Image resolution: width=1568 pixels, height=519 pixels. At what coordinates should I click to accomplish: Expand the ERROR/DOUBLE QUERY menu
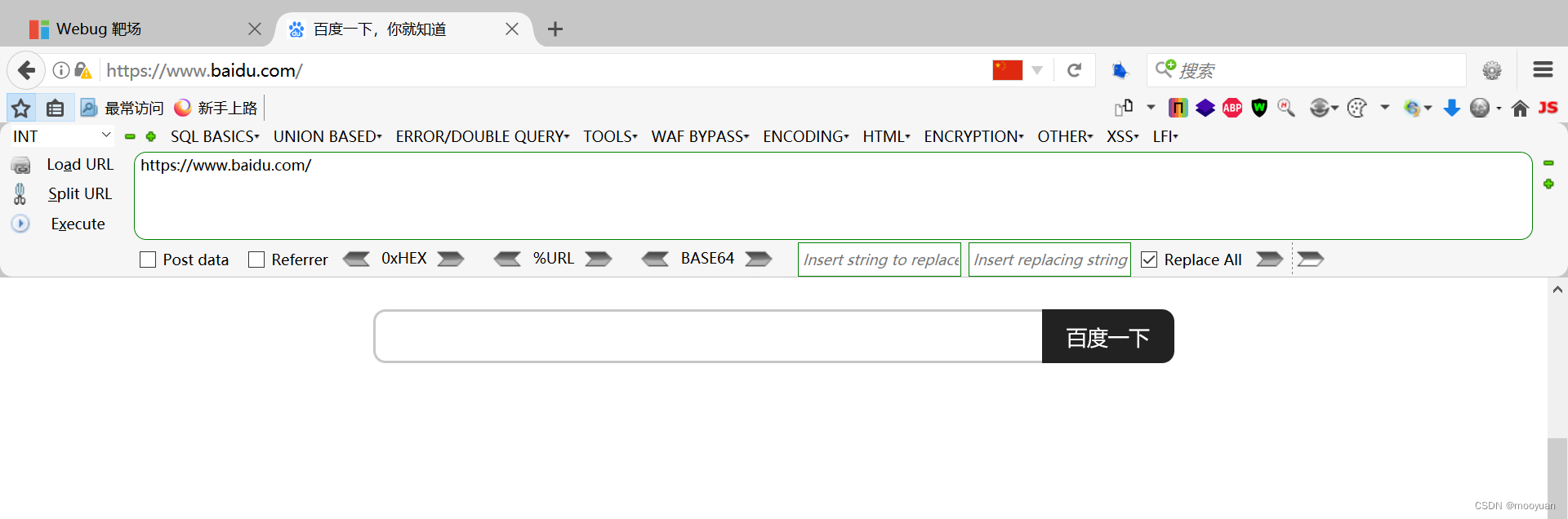click(483, 136)
